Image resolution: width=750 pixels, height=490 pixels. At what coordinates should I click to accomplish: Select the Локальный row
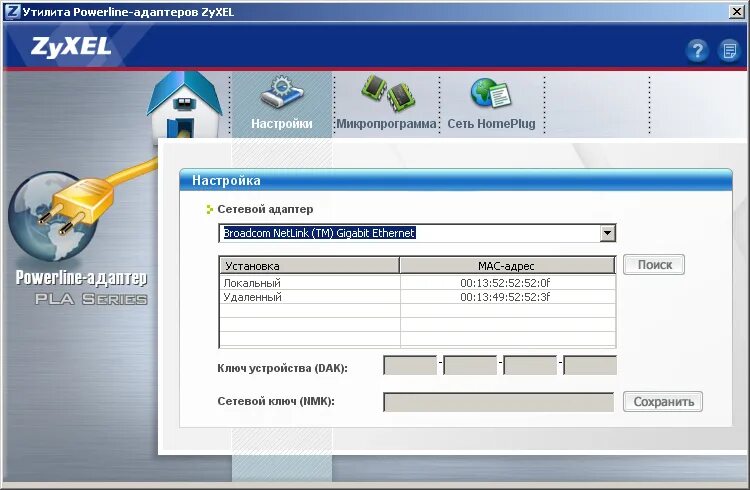point(417,282)
